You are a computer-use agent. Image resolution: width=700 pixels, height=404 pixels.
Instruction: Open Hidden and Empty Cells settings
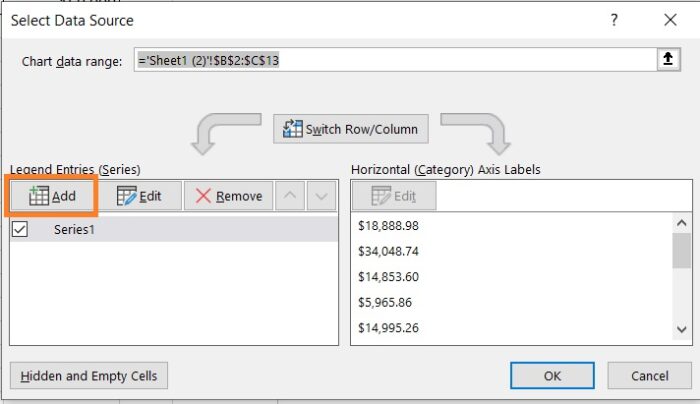pos(89,376)
